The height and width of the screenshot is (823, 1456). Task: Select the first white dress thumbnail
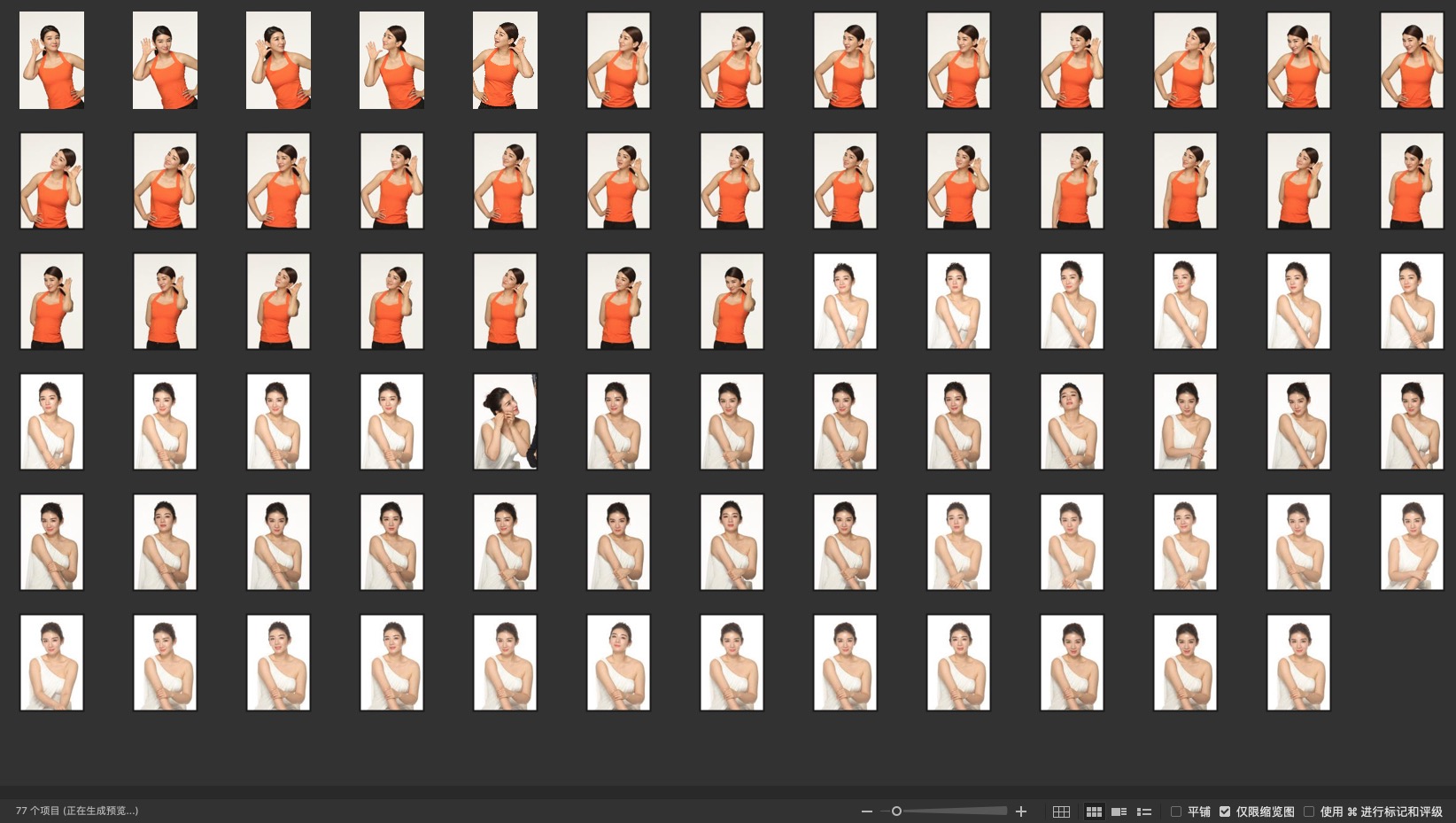point(845,301)
